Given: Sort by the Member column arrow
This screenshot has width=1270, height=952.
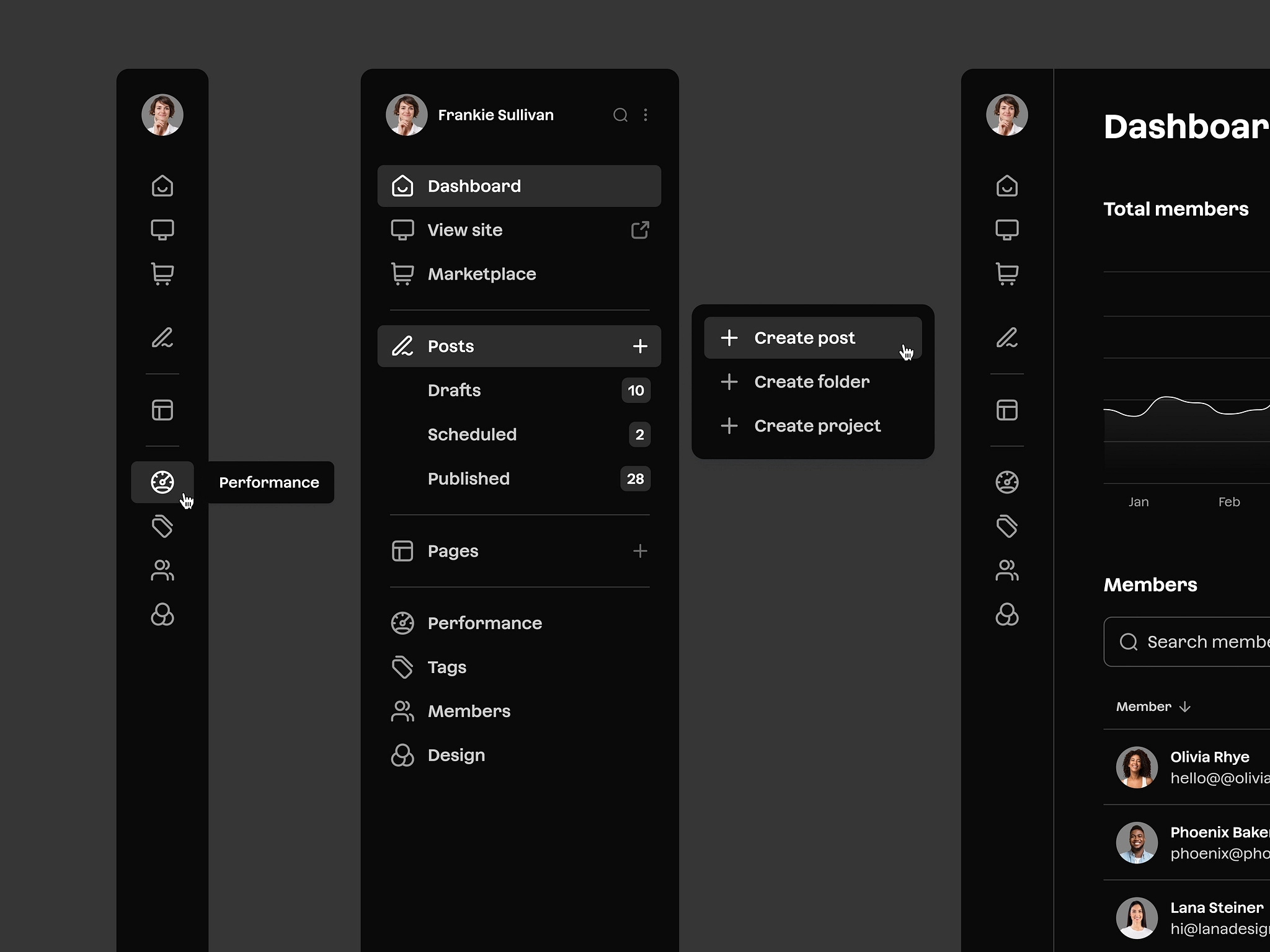Looking at the screenshot, I should pyautogui.click(x=1185, y=707).
